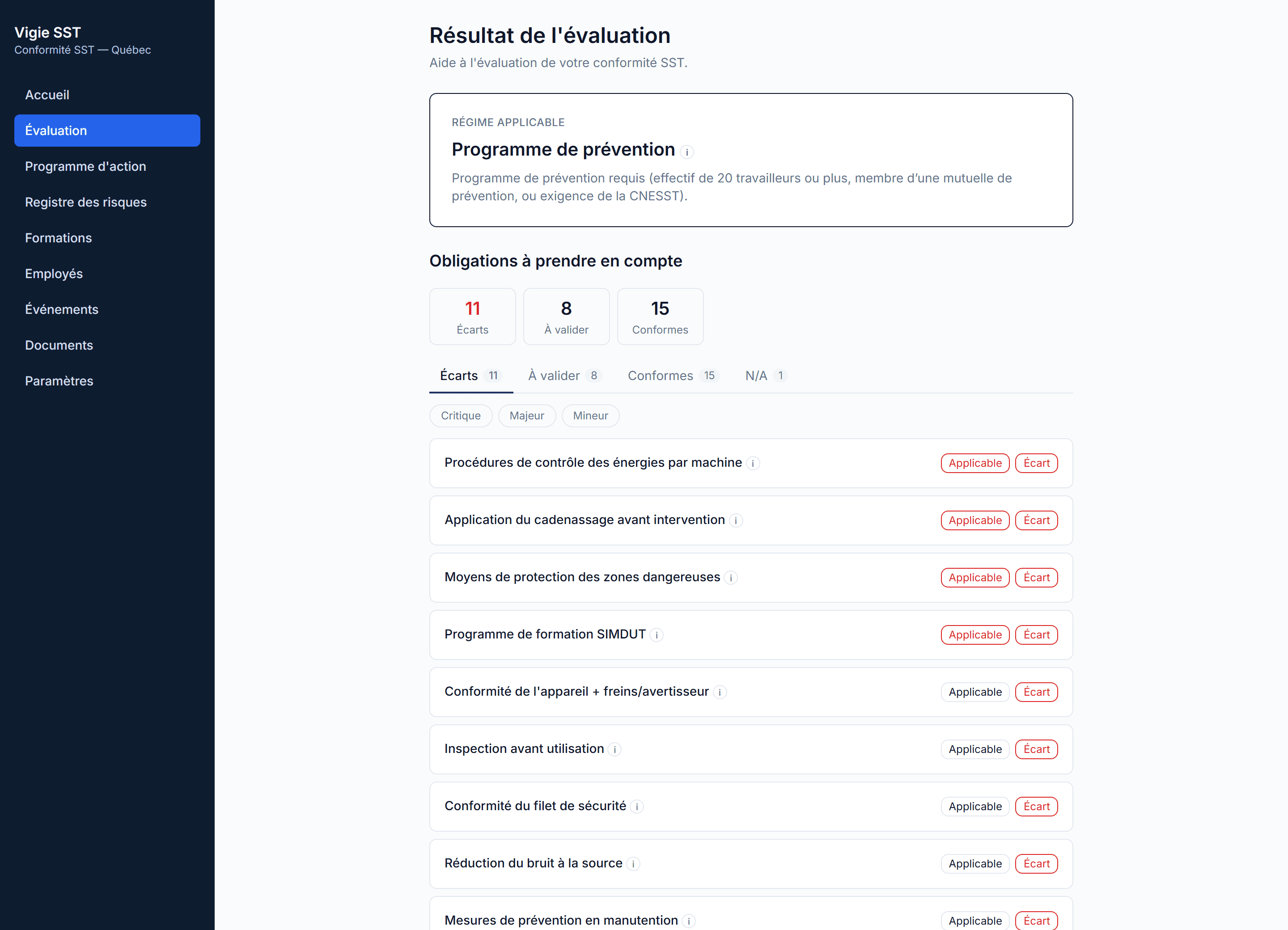
Task: Switch to the Conformes tab
Action: (673, 375)
